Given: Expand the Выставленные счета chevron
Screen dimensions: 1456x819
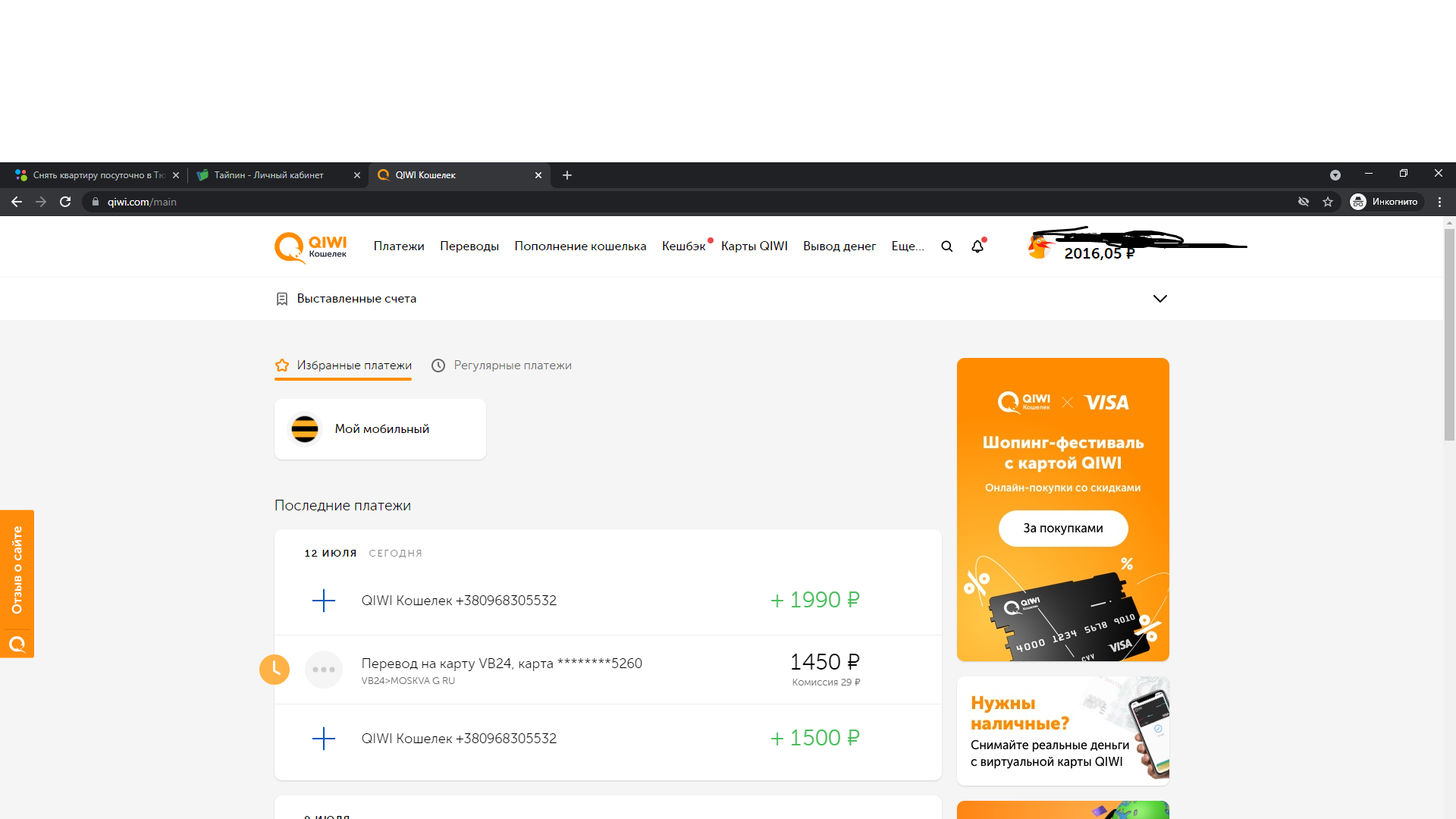Looking at the screenshot, I should click(1160, 299).
